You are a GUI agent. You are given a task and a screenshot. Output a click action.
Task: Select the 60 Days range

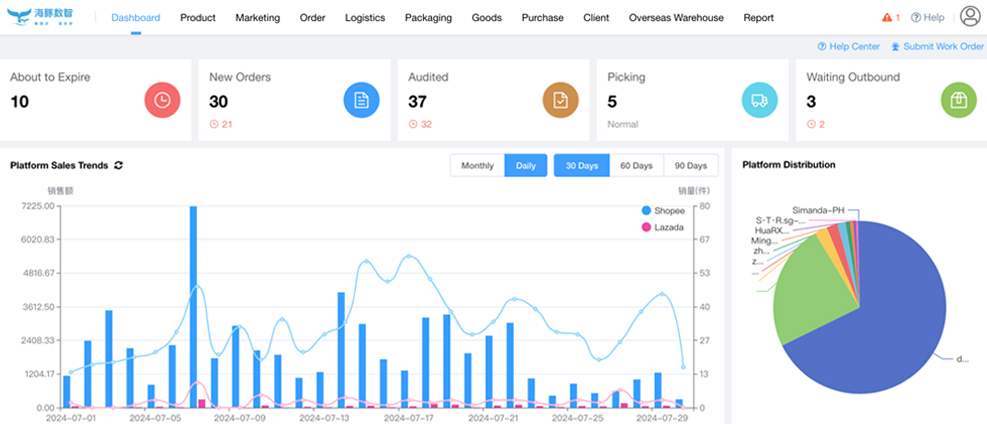pyautogui.click(x=636, y=166)
